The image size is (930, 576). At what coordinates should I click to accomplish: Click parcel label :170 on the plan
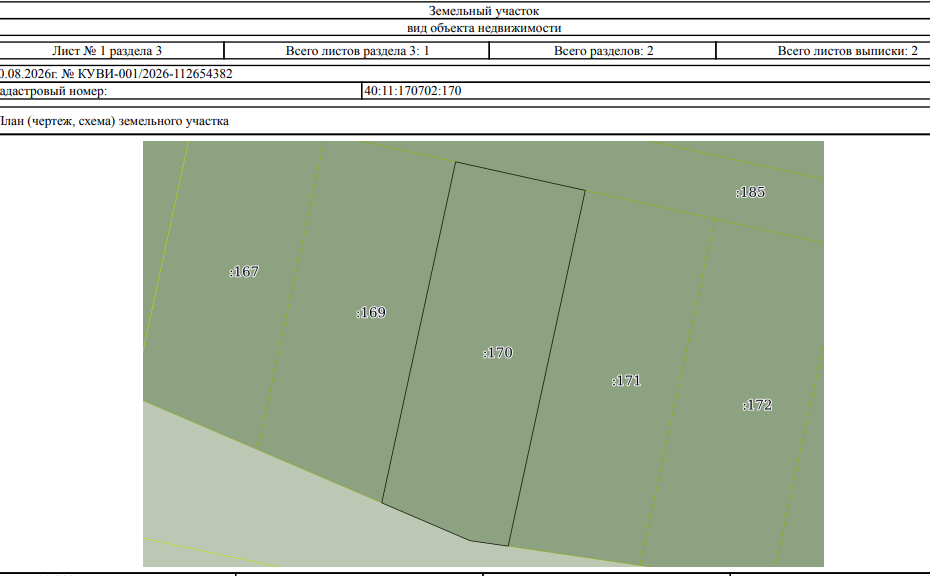coord(498,353)
